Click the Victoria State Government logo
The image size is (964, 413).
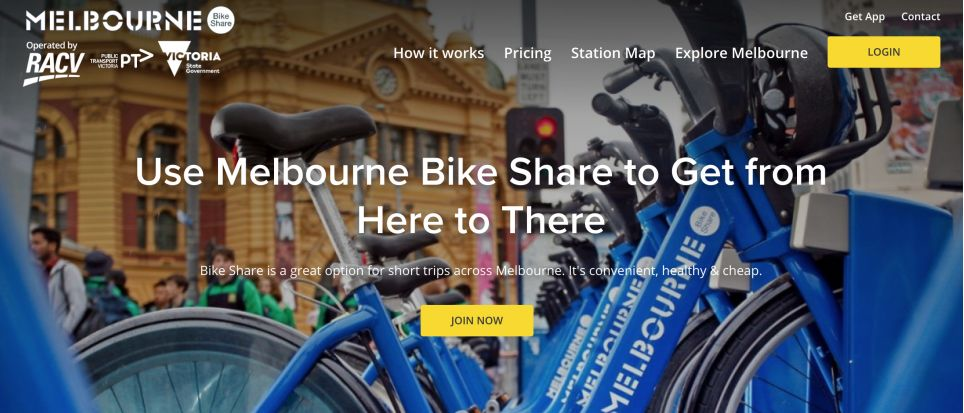click(x=189, y=58)
